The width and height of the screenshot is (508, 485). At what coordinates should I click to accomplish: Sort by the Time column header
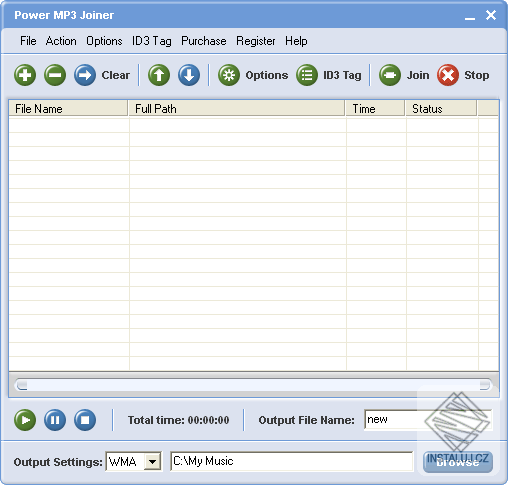(375, 109)
